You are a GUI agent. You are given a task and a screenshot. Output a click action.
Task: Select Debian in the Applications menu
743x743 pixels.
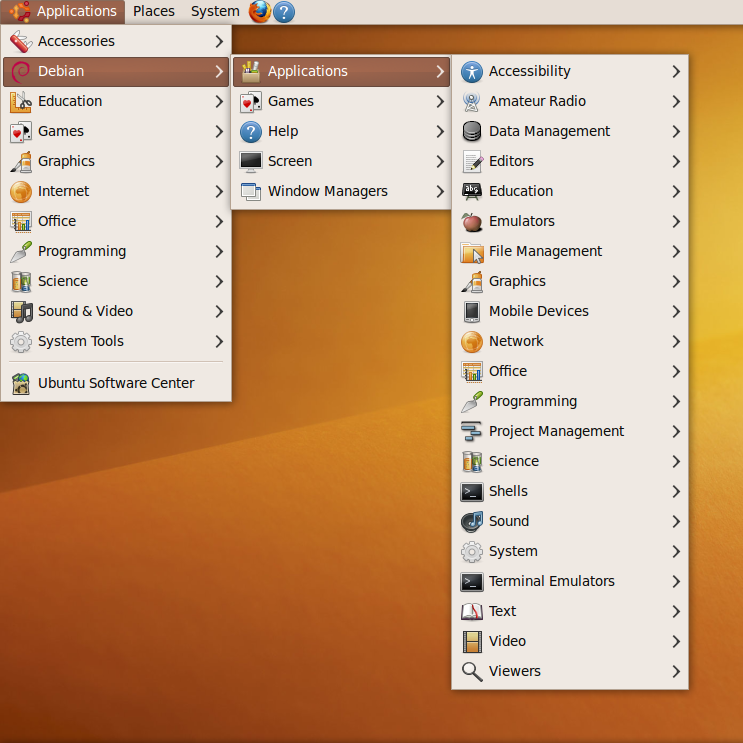pyautogui.click(x=116, y=71)
